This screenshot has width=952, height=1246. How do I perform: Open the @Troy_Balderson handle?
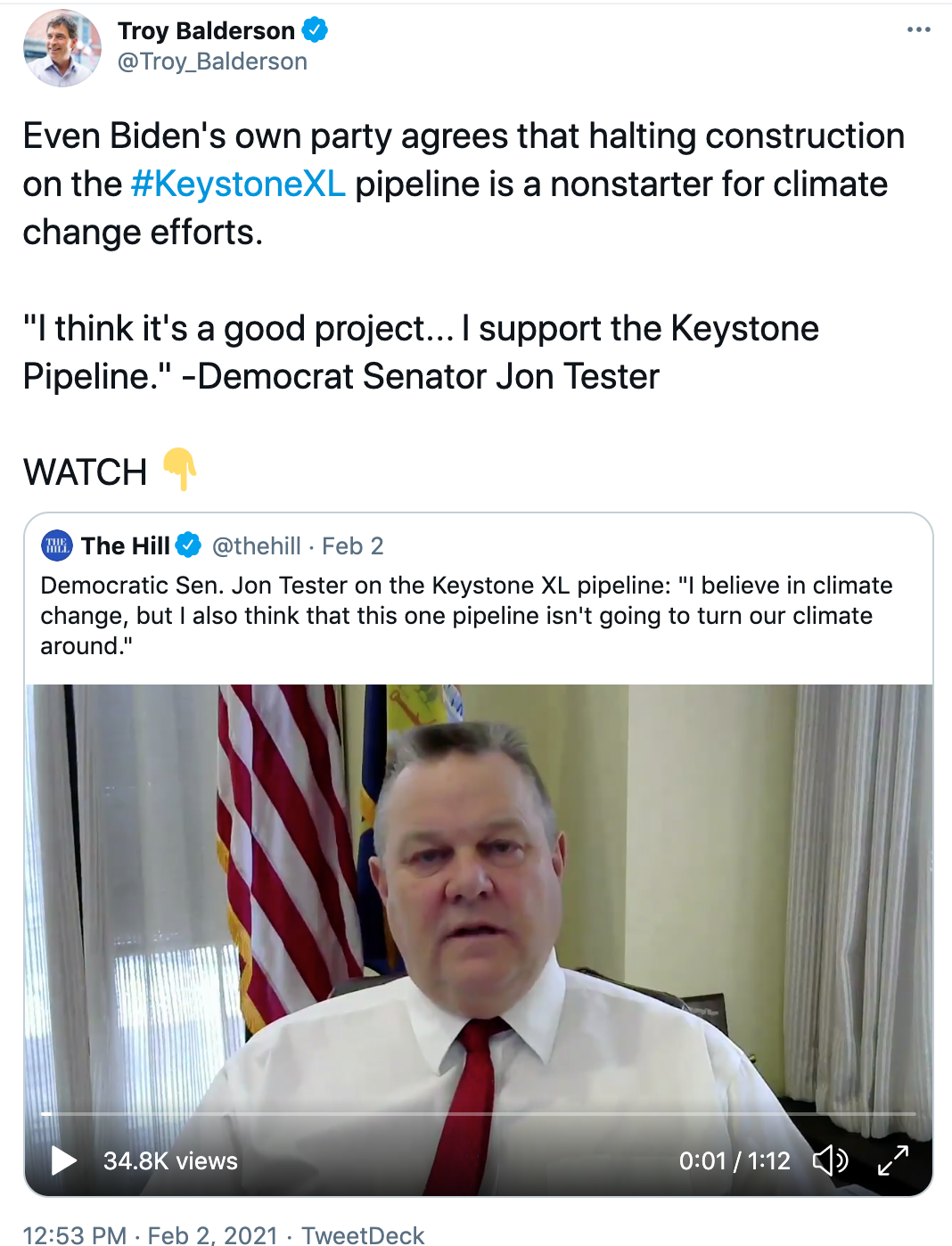pos(212,61)
